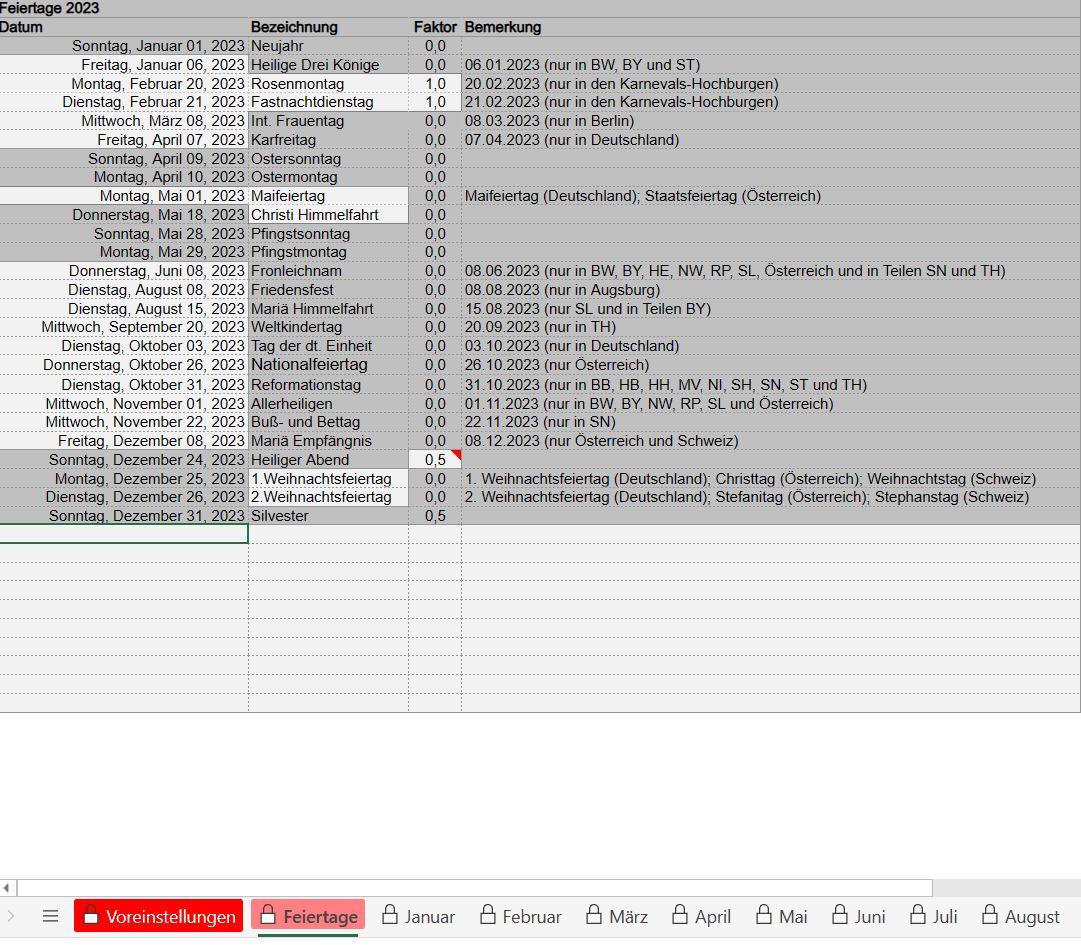The image size is (1081, 945).
Task: Select the Mariä Empfängnis cell
Action: (328, 440)
